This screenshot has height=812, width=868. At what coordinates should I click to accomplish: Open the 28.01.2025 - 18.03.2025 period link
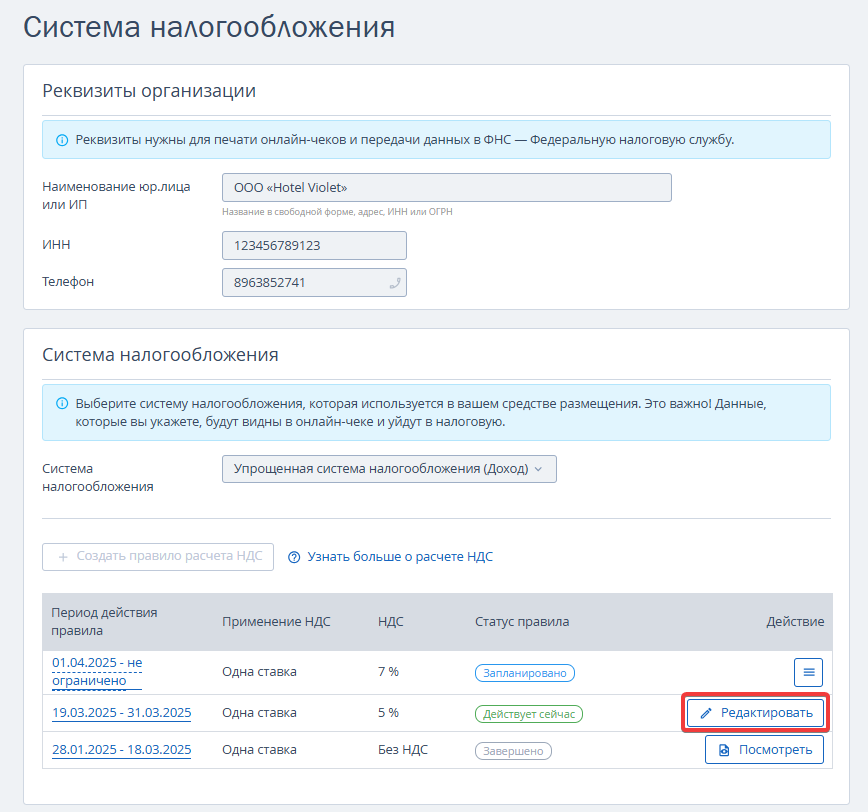121,749
